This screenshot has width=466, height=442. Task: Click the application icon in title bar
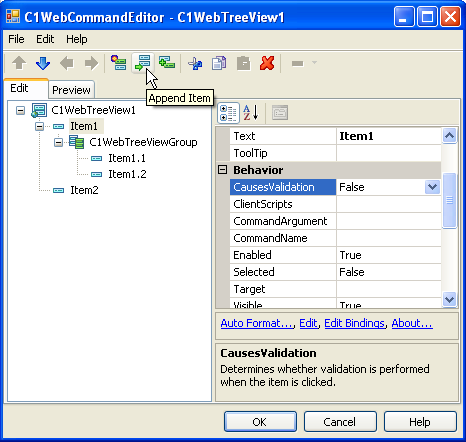pyautogui.click(x=13, y=17)
